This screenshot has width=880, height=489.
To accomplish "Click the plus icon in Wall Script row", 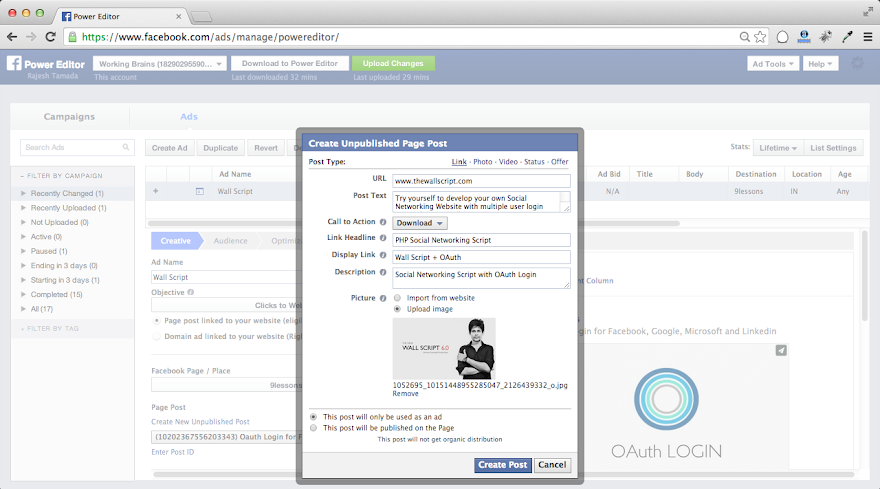I will [x=155, y=191].
